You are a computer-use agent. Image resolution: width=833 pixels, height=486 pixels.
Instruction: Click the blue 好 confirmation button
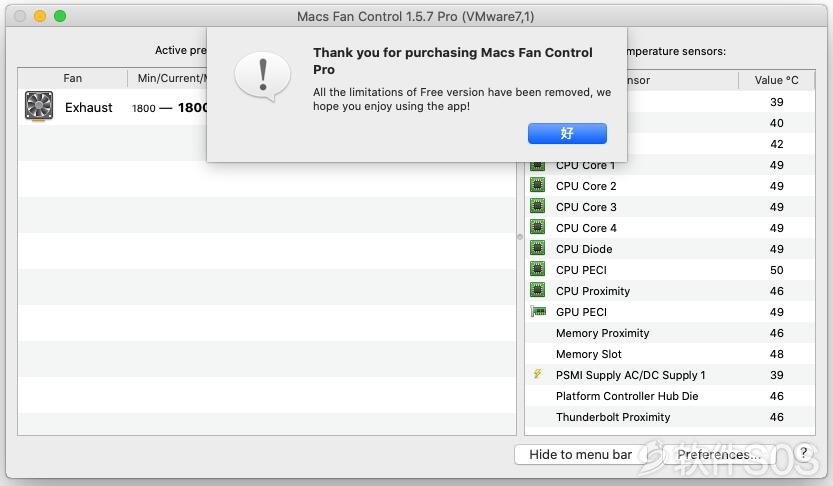point(567,133)
